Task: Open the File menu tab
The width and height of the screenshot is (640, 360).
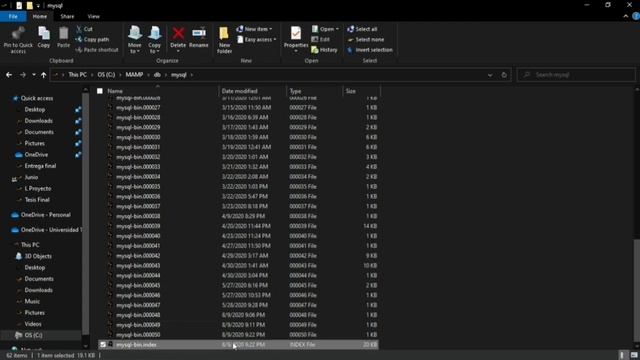Action: 13,16
